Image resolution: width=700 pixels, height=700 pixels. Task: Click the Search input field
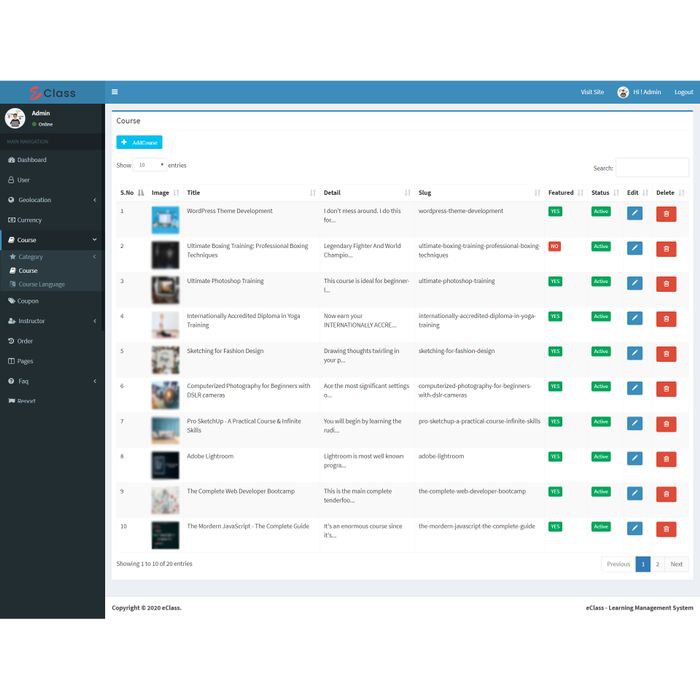click(x=651, y=168)
